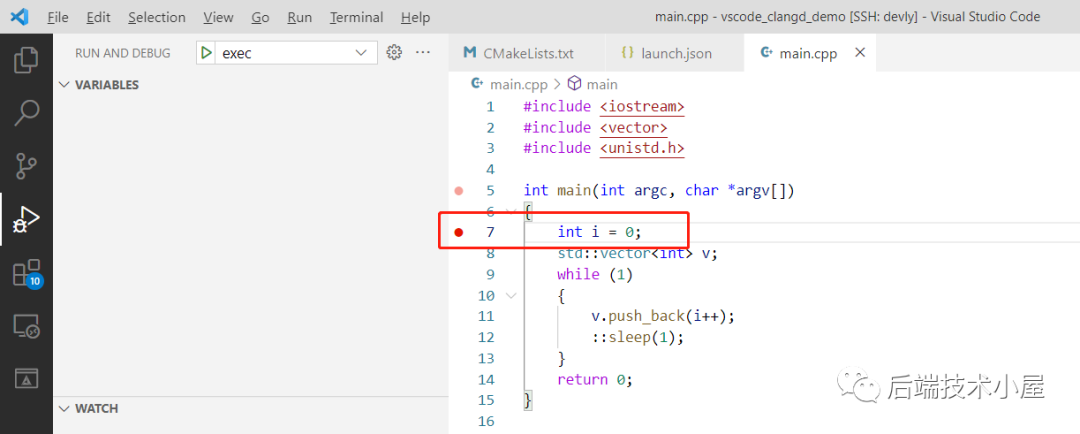The height and width of the screenshot is (434, 1080).
Task: Open the Help menu
Action: tap(415, 17)
